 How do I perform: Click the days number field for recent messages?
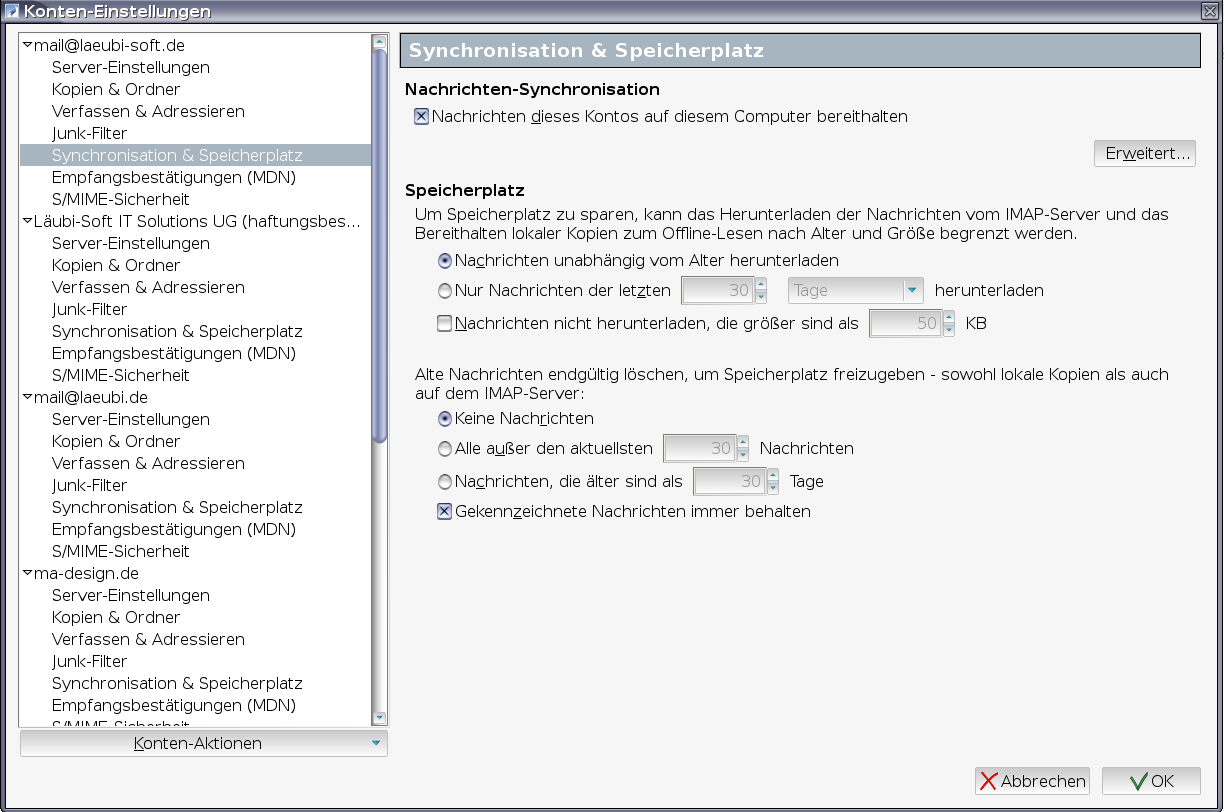[717, 291]
